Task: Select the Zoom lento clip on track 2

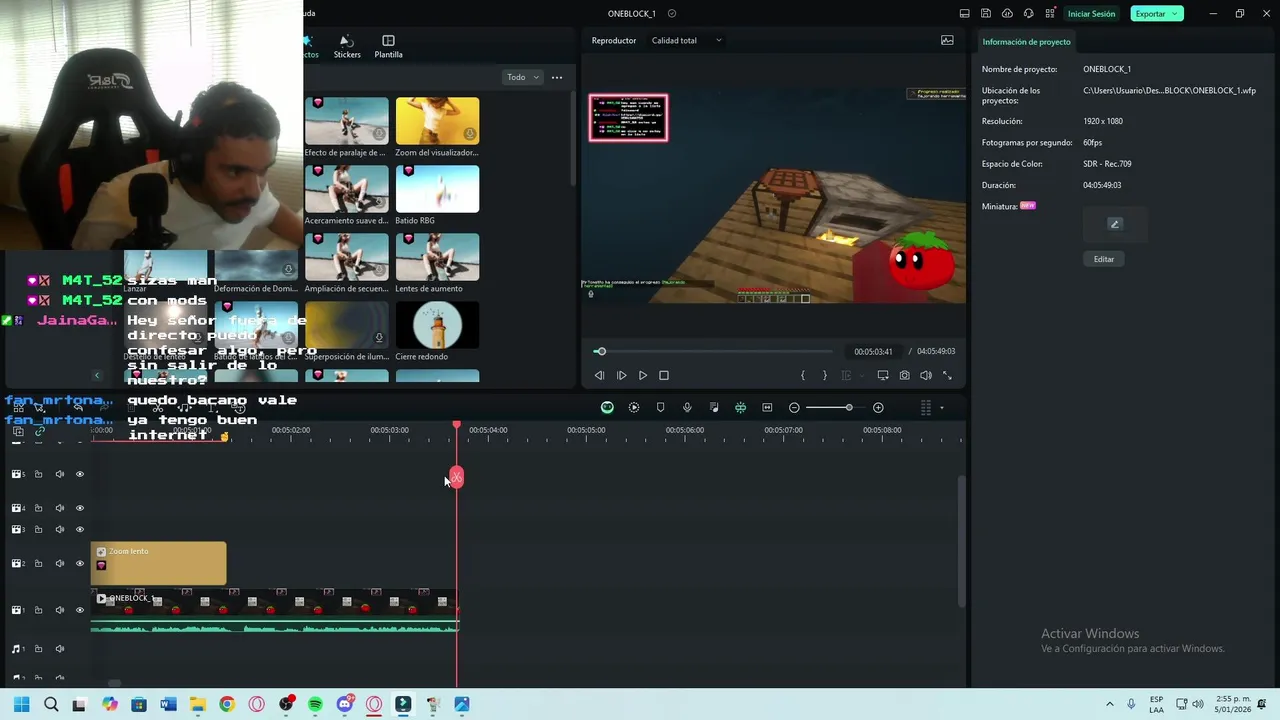Action: coord(159,563)
